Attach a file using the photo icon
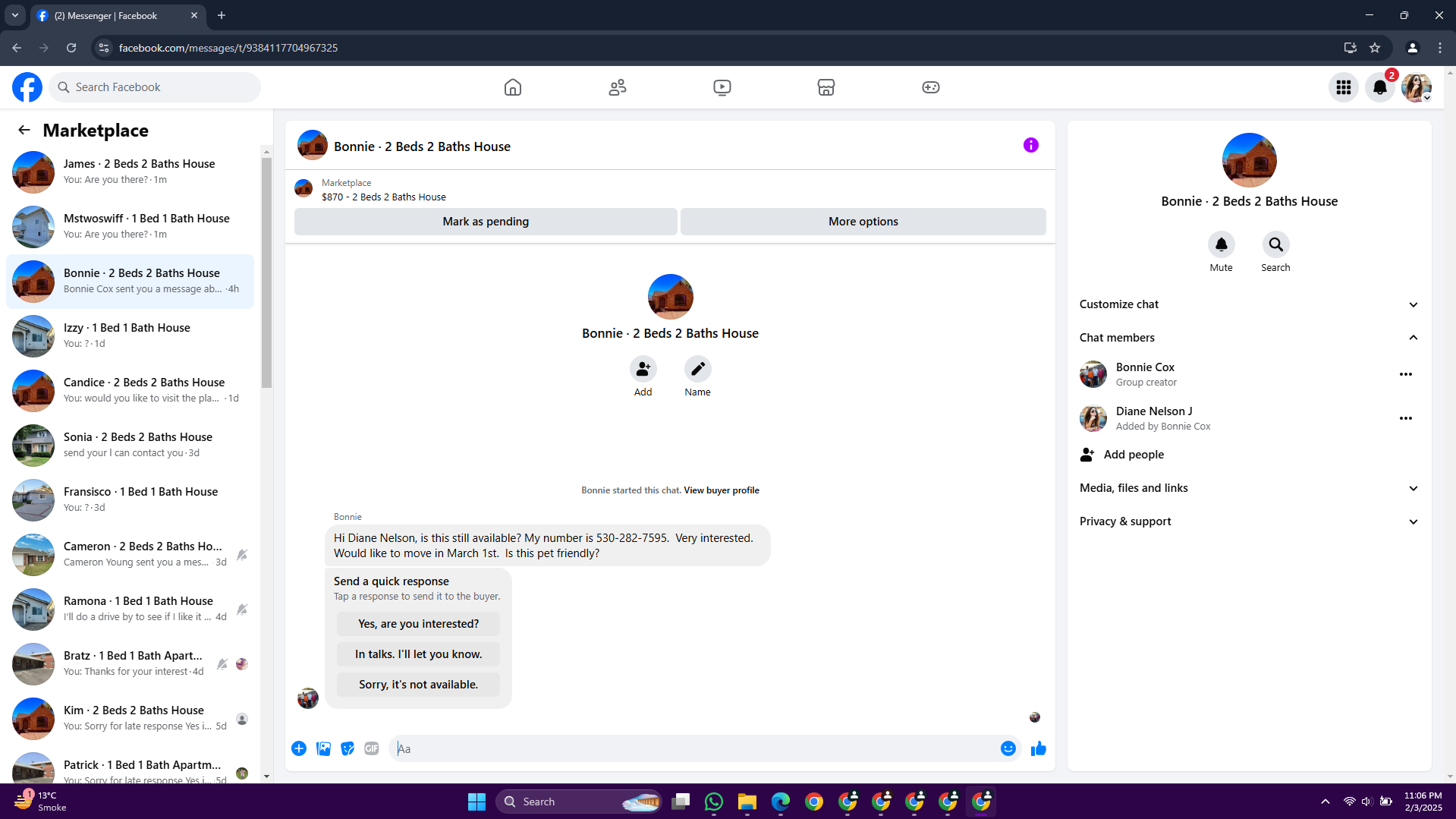The image size is (1456, 819). [x=323, y=748]
